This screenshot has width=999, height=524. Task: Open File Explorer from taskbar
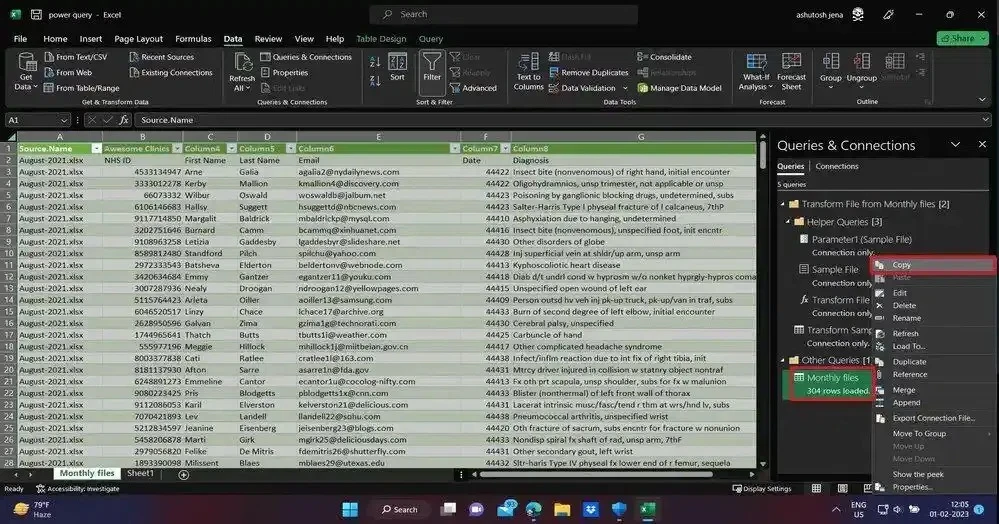[562, 509]
